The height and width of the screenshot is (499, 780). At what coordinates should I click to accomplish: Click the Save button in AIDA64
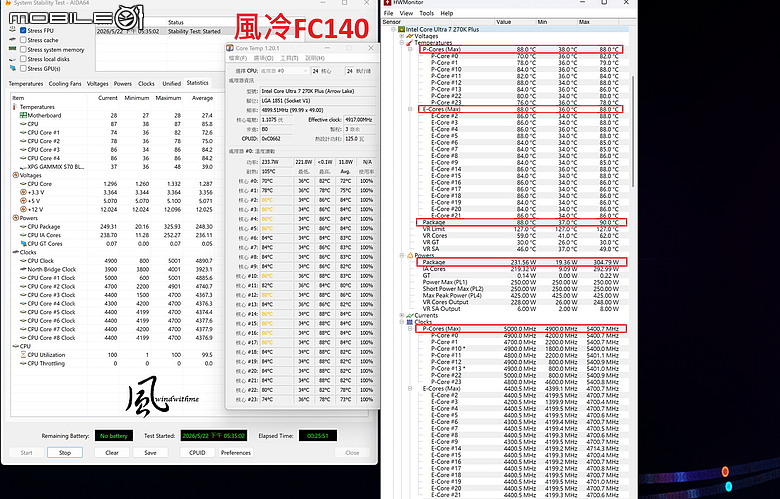tap(150, 453)
